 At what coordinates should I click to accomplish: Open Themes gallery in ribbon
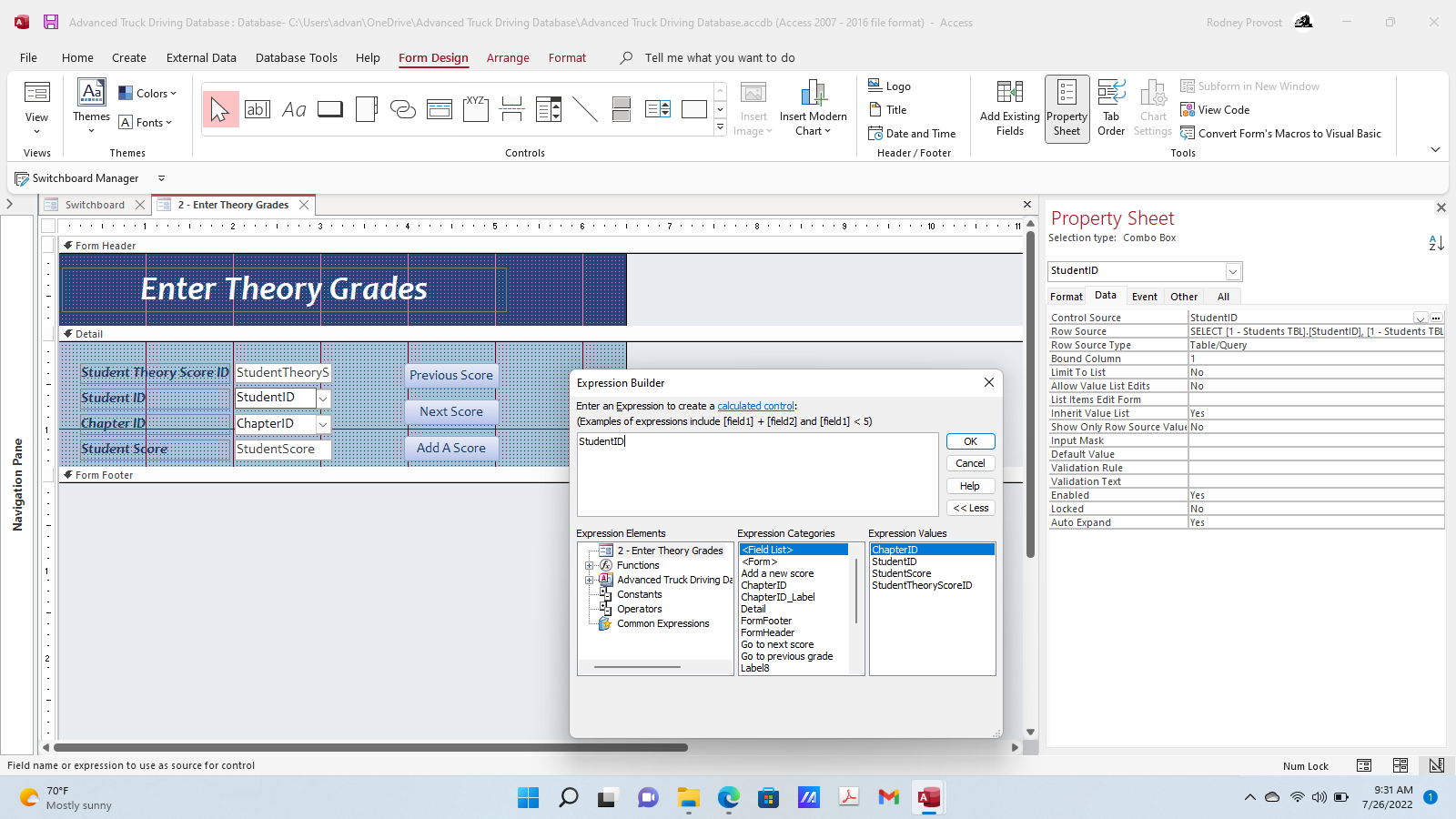pos(92,107)
